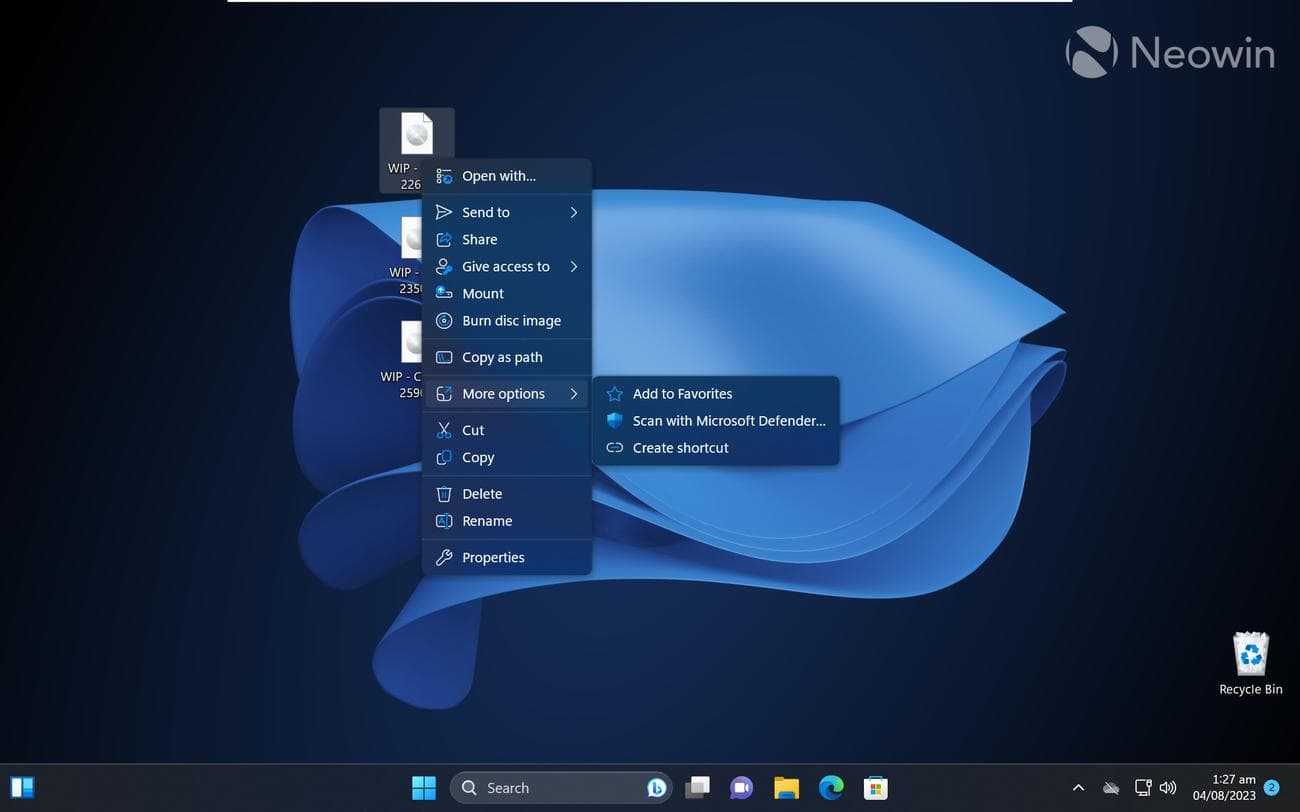Show hidden system tray icons chevron
Image resolution: width=1300 pixels, height=812 pixels.
point(1078,788)
